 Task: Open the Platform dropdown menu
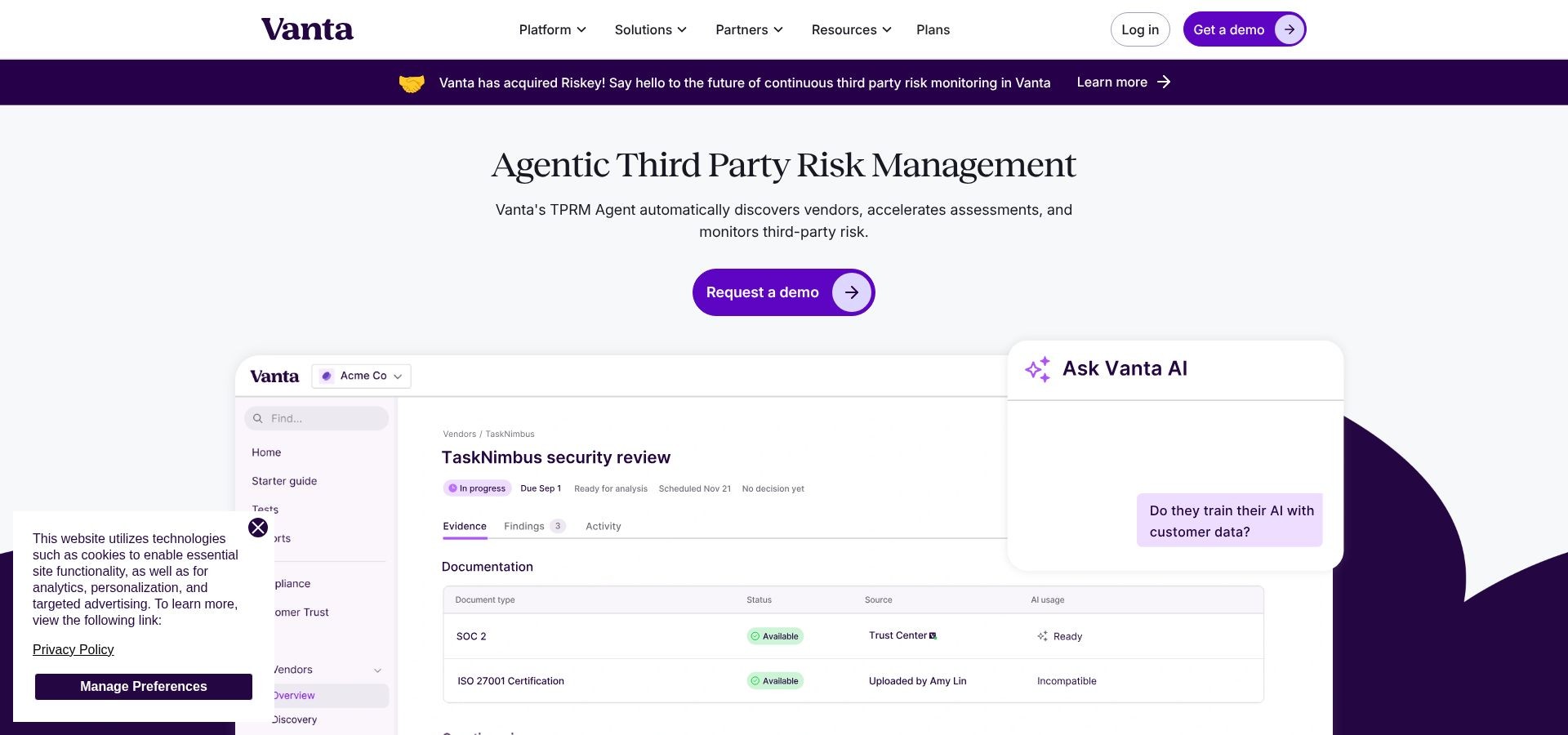(553, 29)
